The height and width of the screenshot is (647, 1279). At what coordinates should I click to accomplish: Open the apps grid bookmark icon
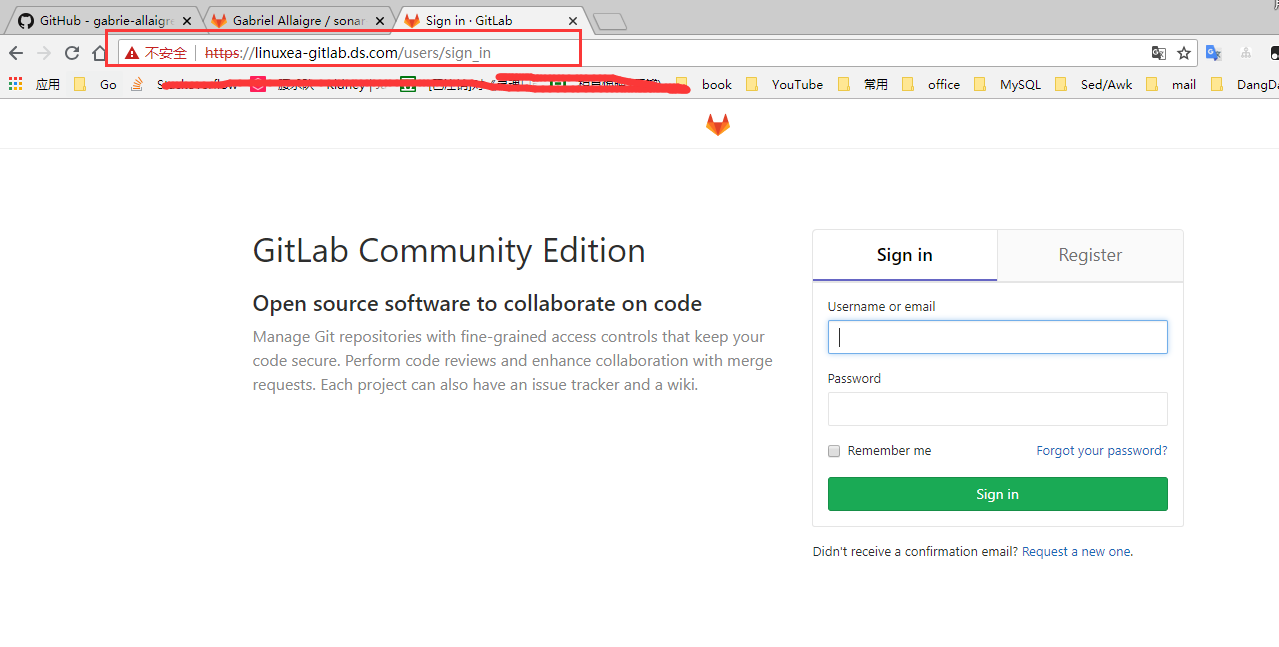tap(16, 84)
